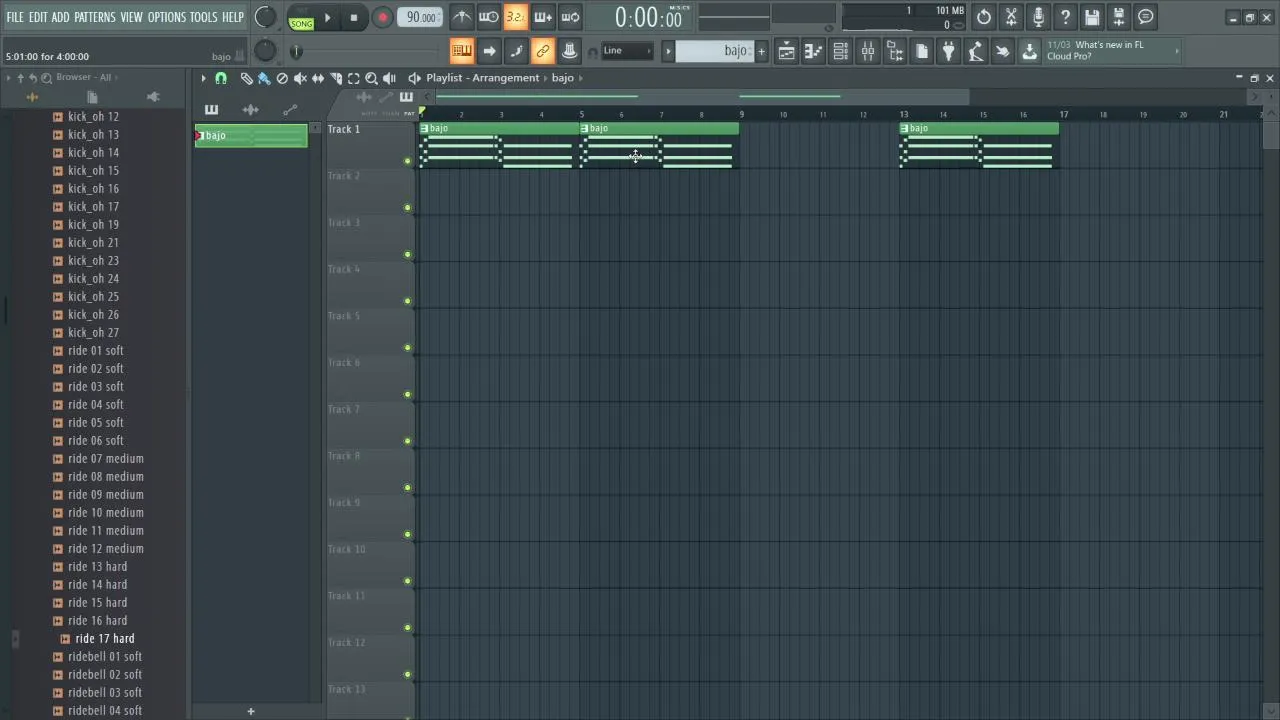This screenshot has width=1280, height=720.
Task: Toggle the recording countdown 3.2.1 button
Action: point(516,17)
